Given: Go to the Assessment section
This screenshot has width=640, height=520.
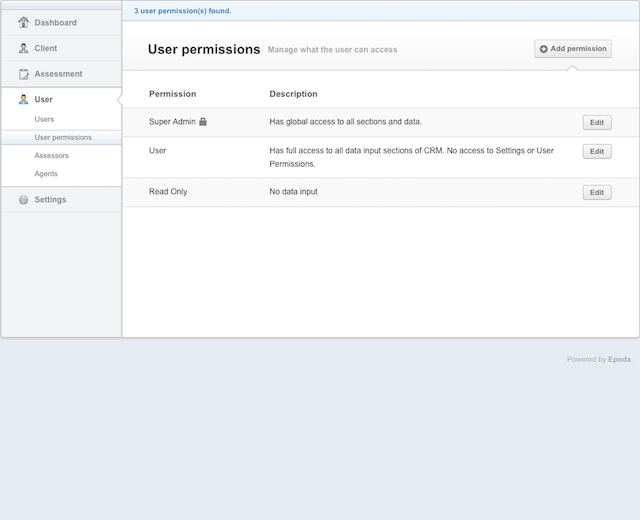Looking at the screenshot, I should tap(61, 74).
